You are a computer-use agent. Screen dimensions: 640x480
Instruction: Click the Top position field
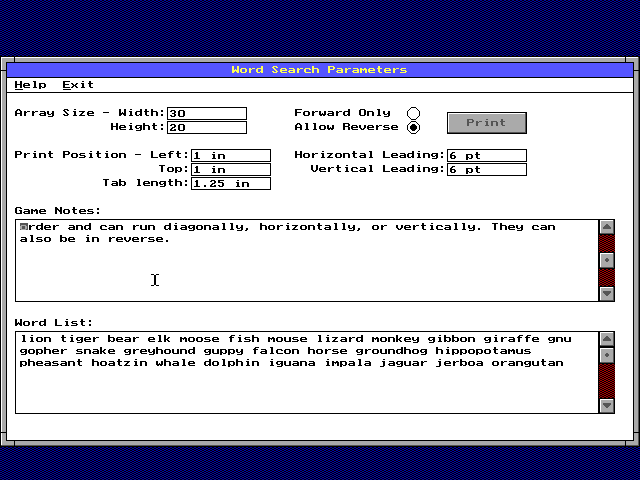tap(231, 169)
